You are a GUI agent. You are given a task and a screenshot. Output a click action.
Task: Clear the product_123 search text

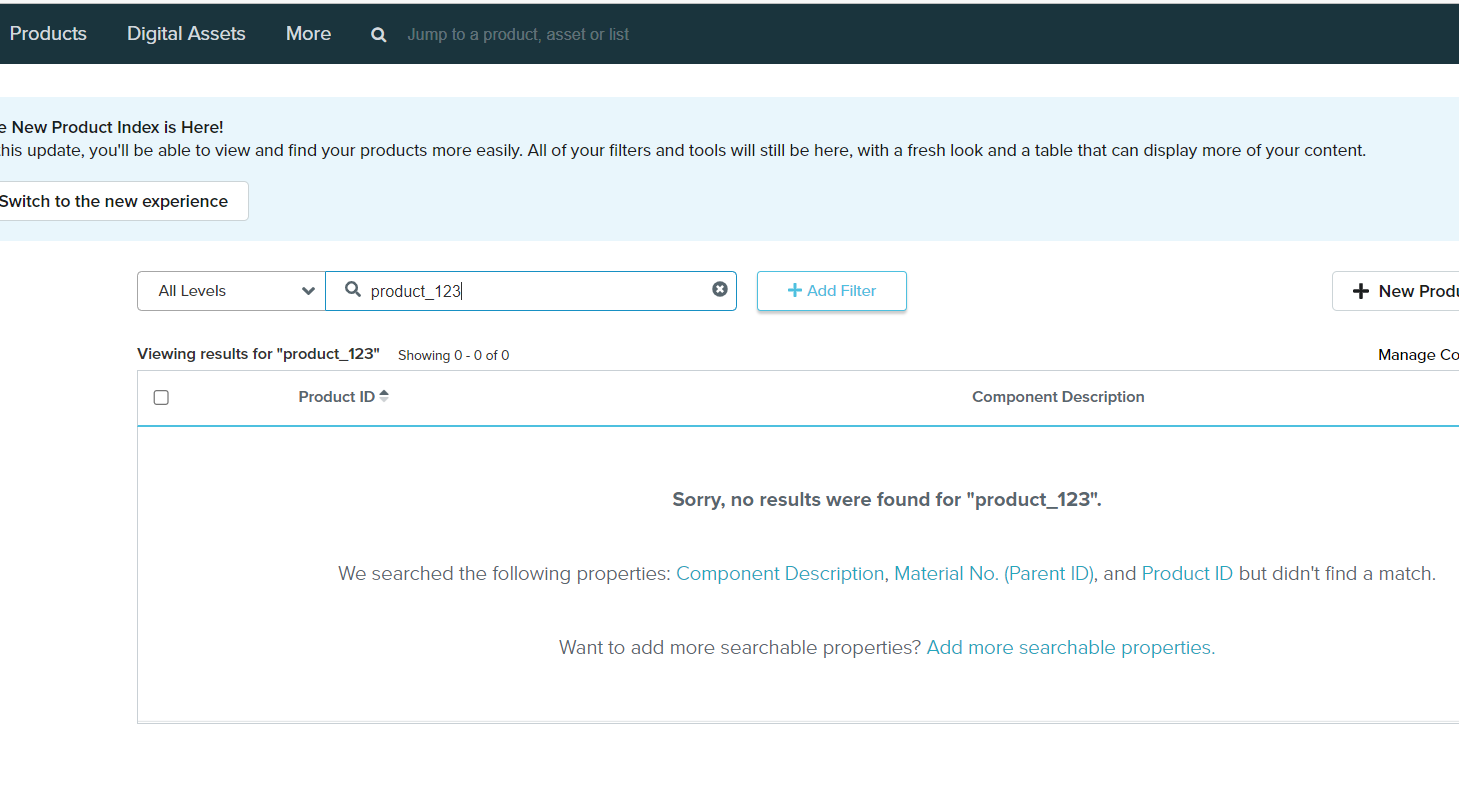[x=719, y=289]
